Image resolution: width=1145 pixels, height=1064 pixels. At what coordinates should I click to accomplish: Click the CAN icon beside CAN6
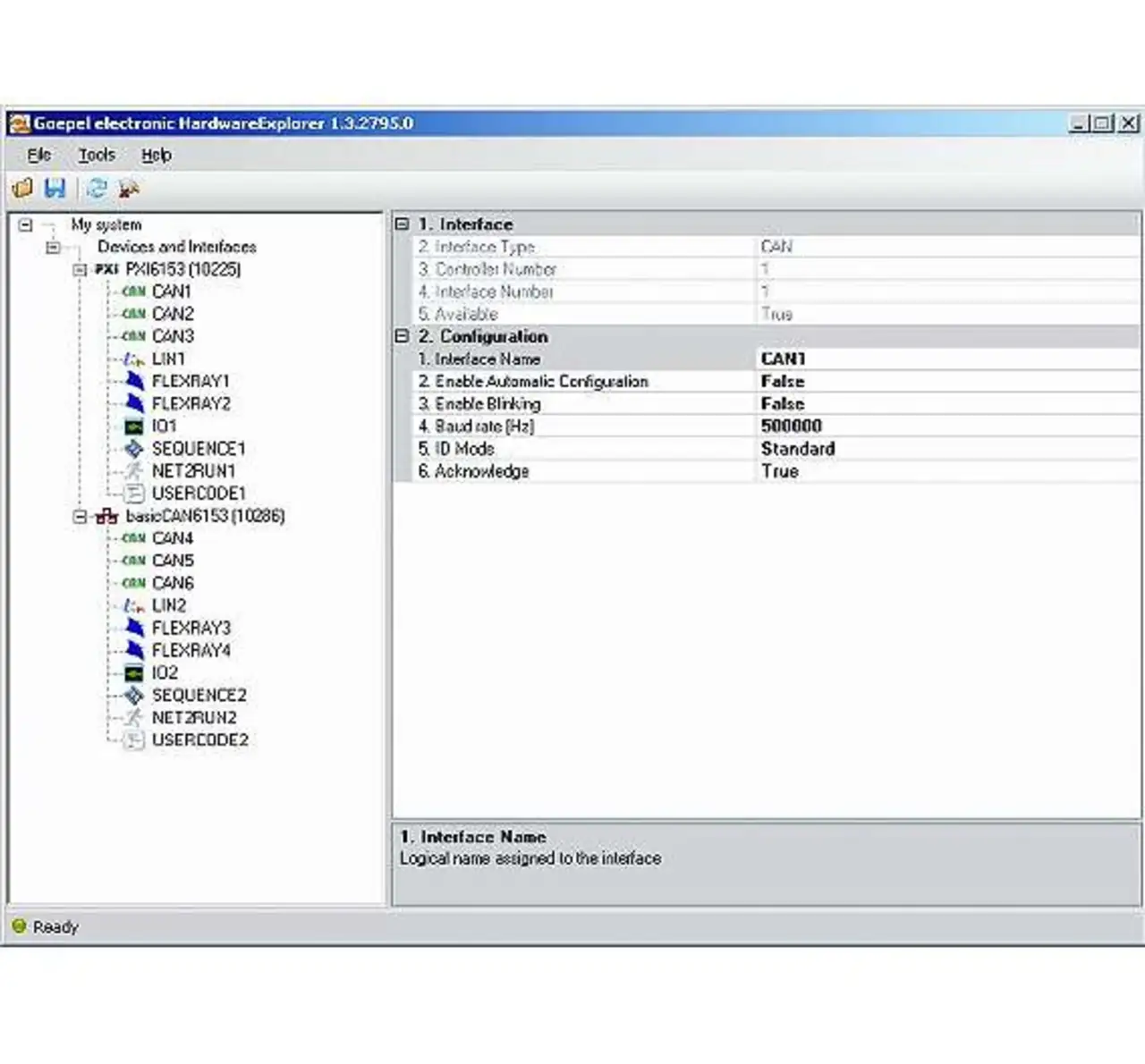(x=133, y=583)
